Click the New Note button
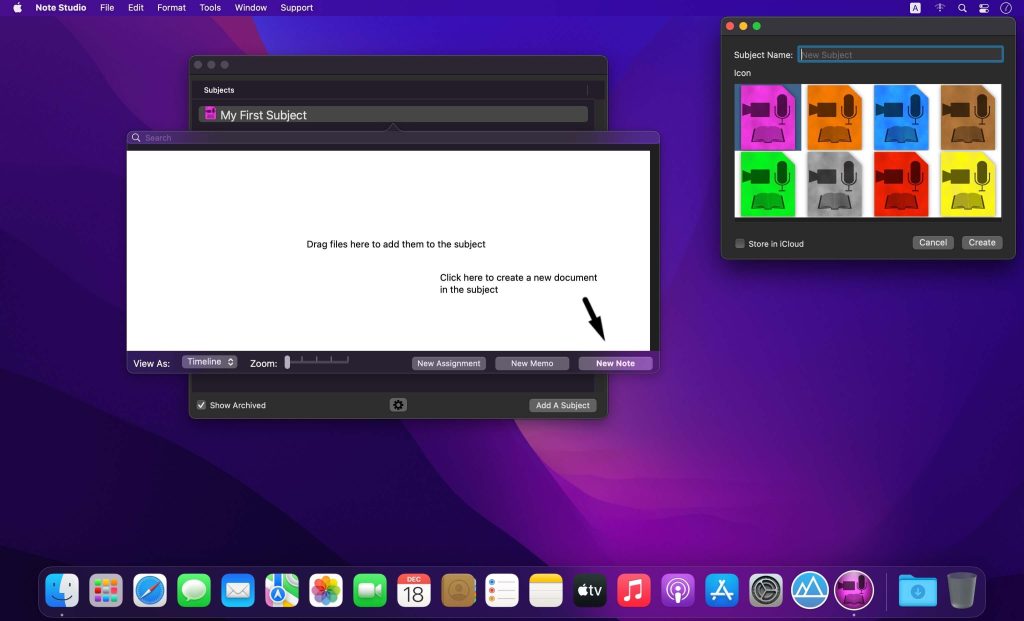 [615, 363]
